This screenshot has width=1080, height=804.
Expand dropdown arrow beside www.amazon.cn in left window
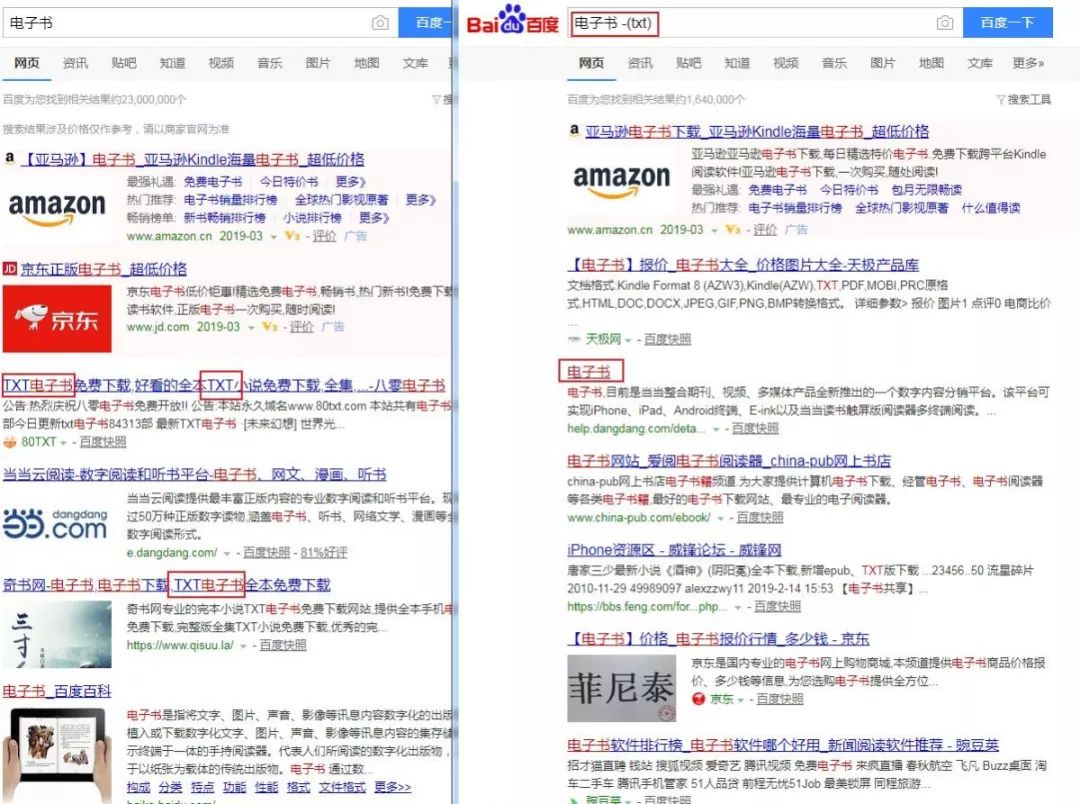pyautogui.click(x=273, y=236)
